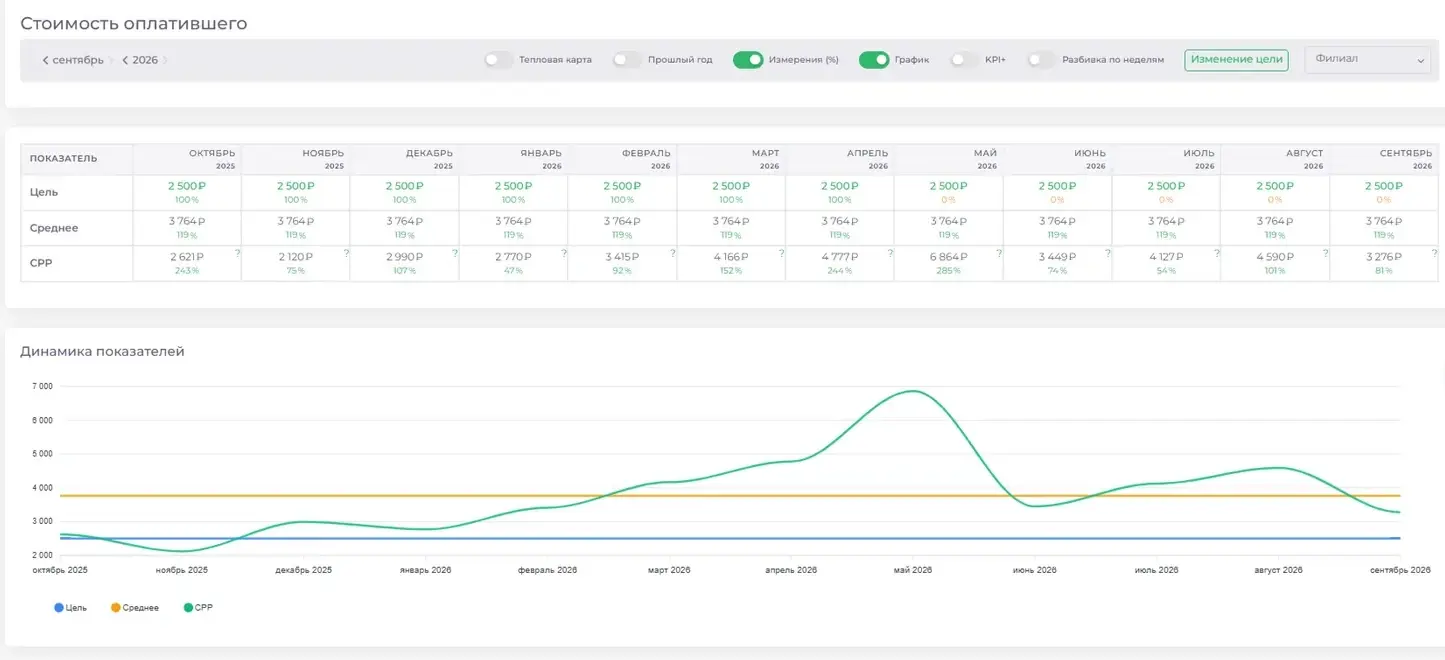
Task: Click the CPP value 2 120 ₽
Action: [x=295, y=257]
